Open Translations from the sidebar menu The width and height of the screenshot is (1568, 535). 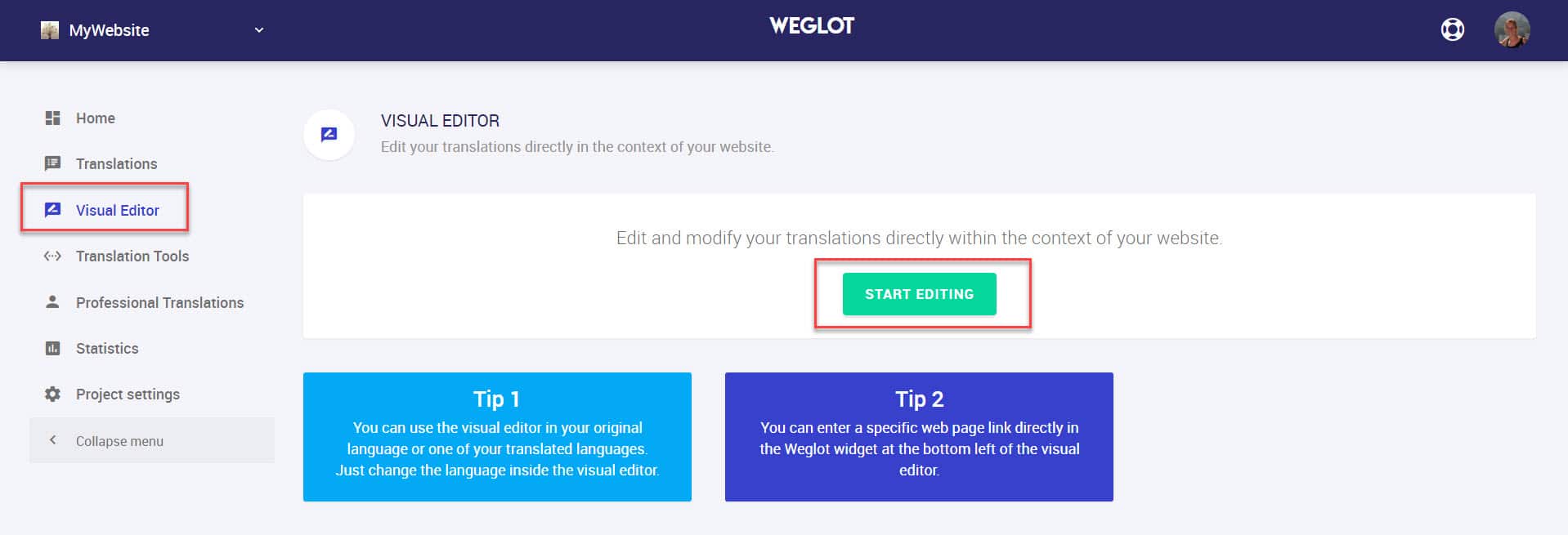tap(116, 163)
